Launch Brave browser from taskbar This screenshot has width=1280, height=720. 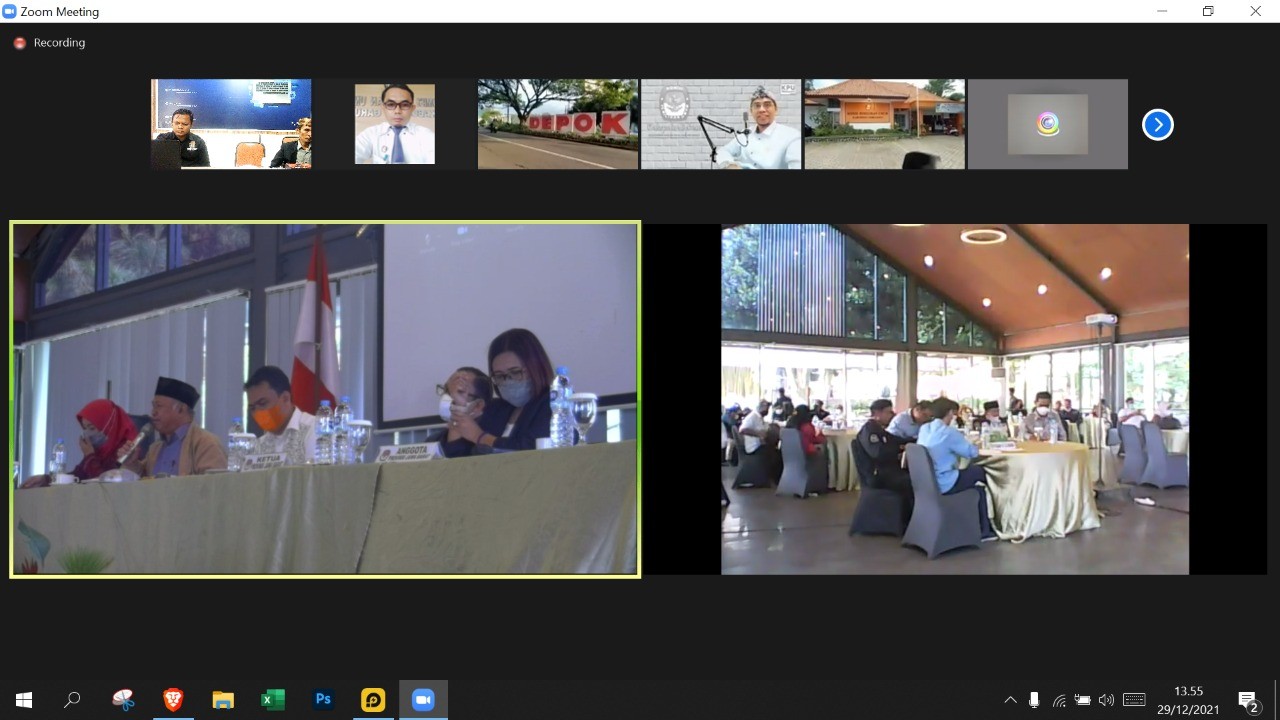173,700
